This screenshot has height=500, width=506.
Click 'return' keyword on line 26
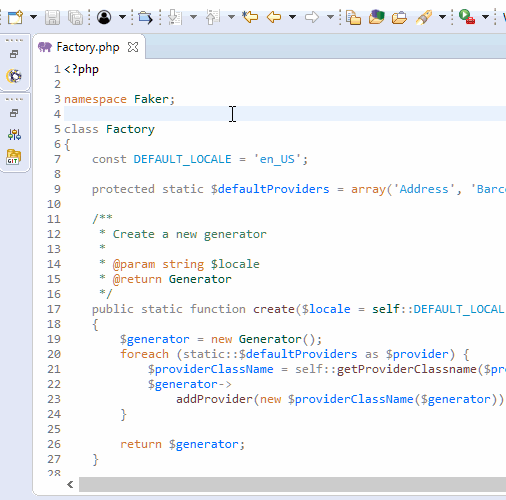click(x=141, y=444)
